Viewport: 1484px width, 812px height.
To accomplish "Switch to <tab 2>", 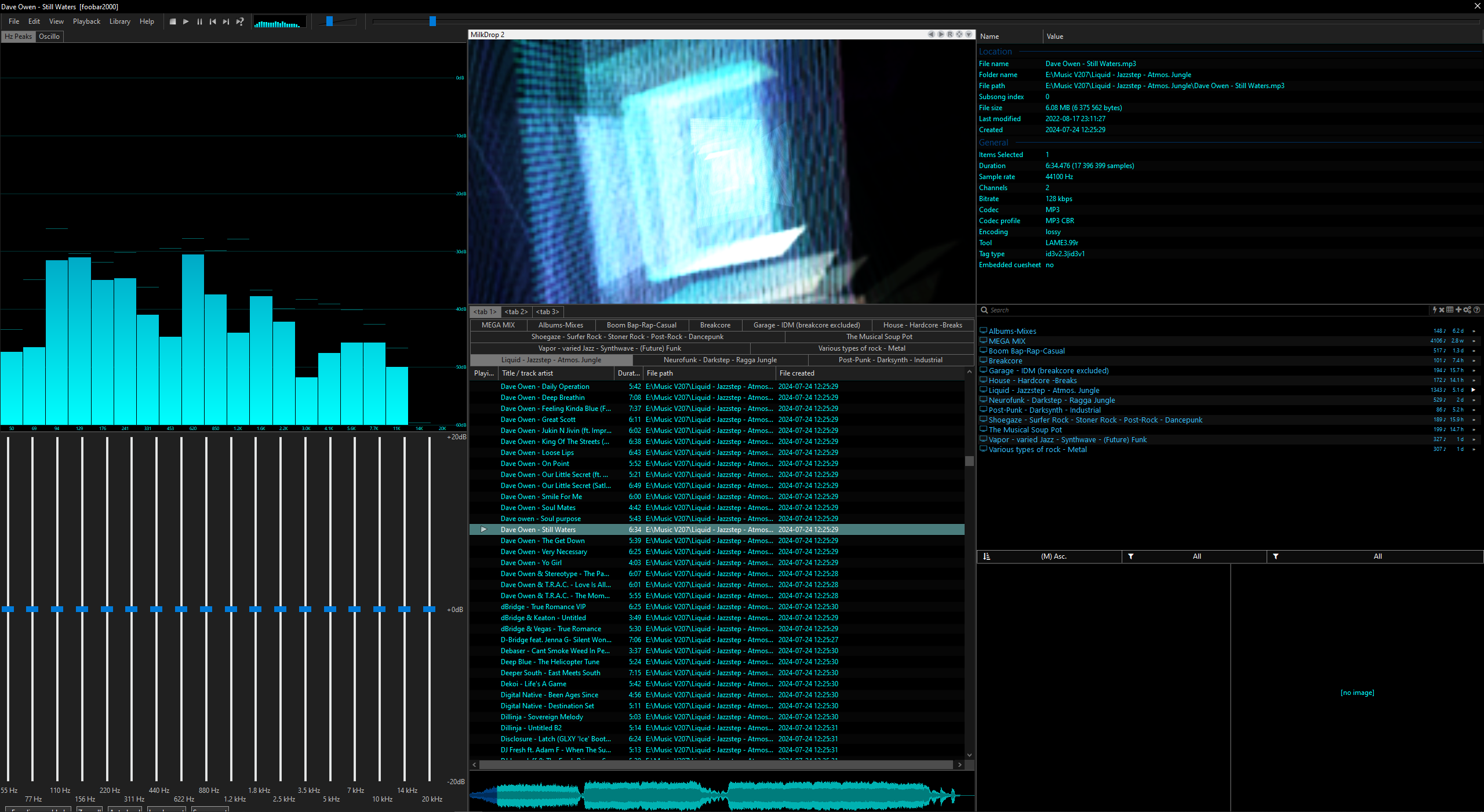I will [x=516, y=312].
